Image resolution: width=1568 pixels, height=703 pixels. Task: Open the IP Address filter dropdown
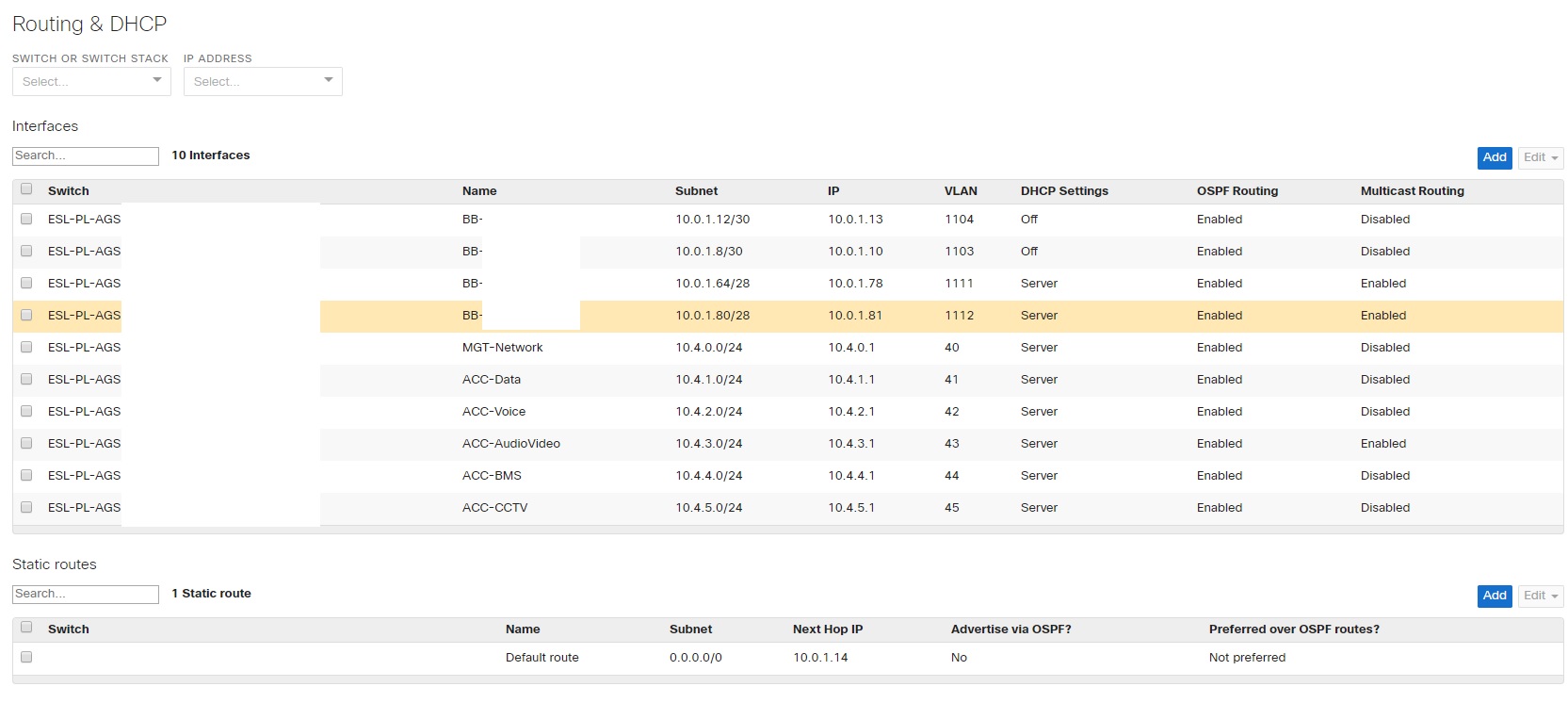(263, 82)
